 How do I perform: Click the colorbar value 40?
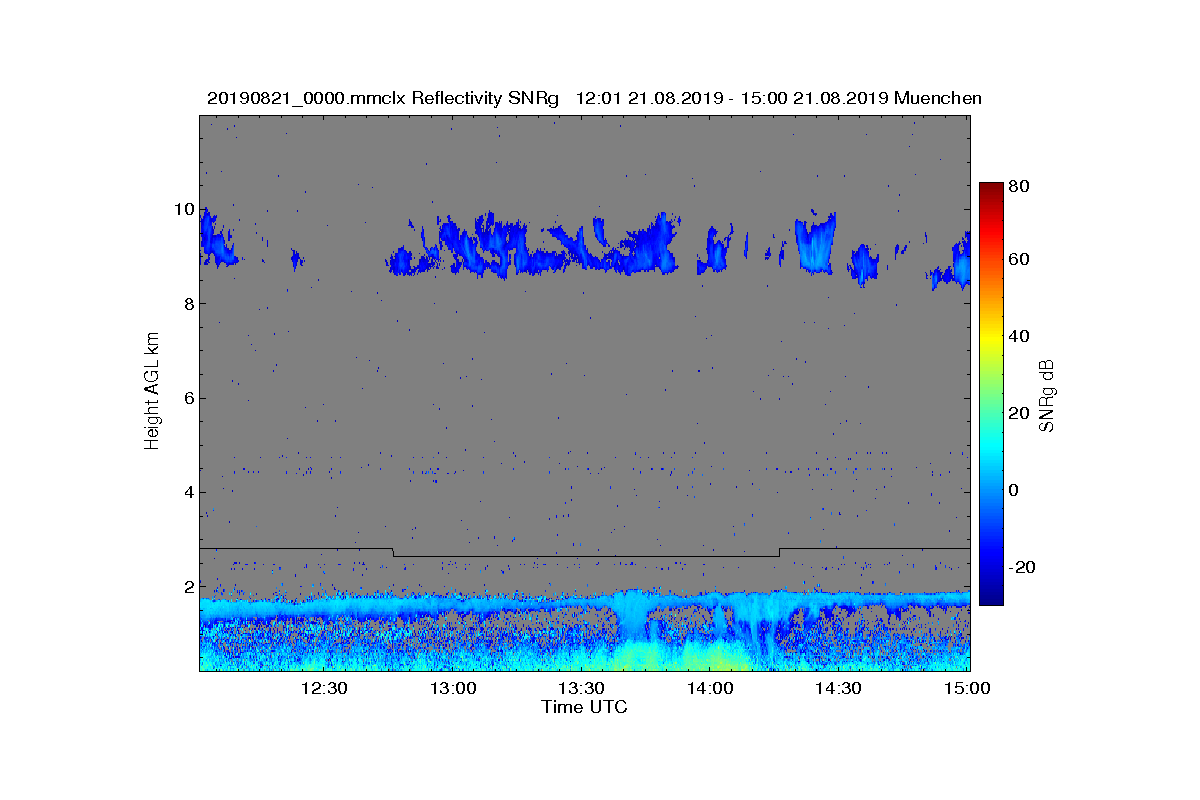1020,336
